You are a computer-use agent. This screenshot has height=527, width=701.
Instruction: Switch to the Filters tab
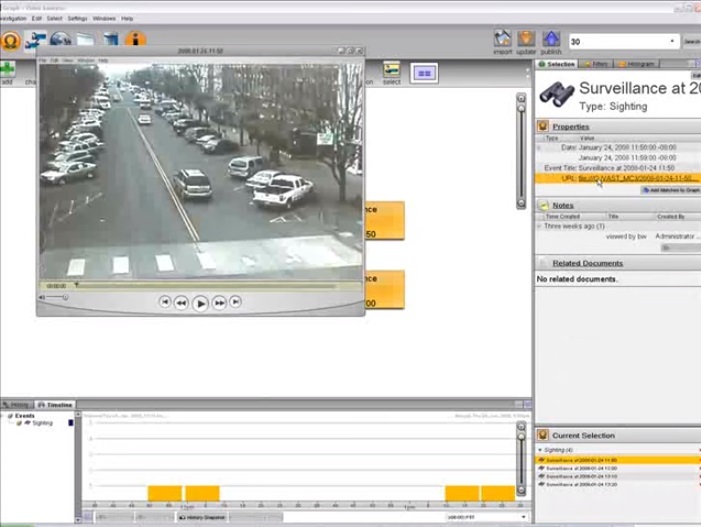[x=596, y=64]
